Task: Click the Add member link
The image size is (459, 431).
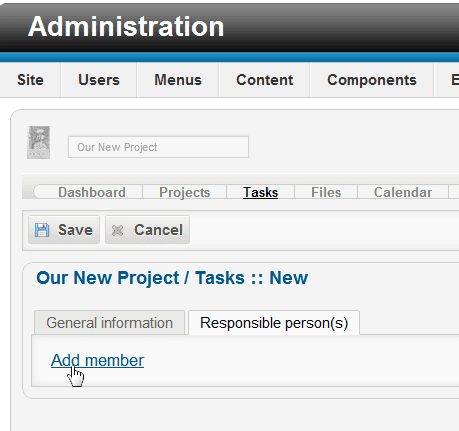Action: 98,360
